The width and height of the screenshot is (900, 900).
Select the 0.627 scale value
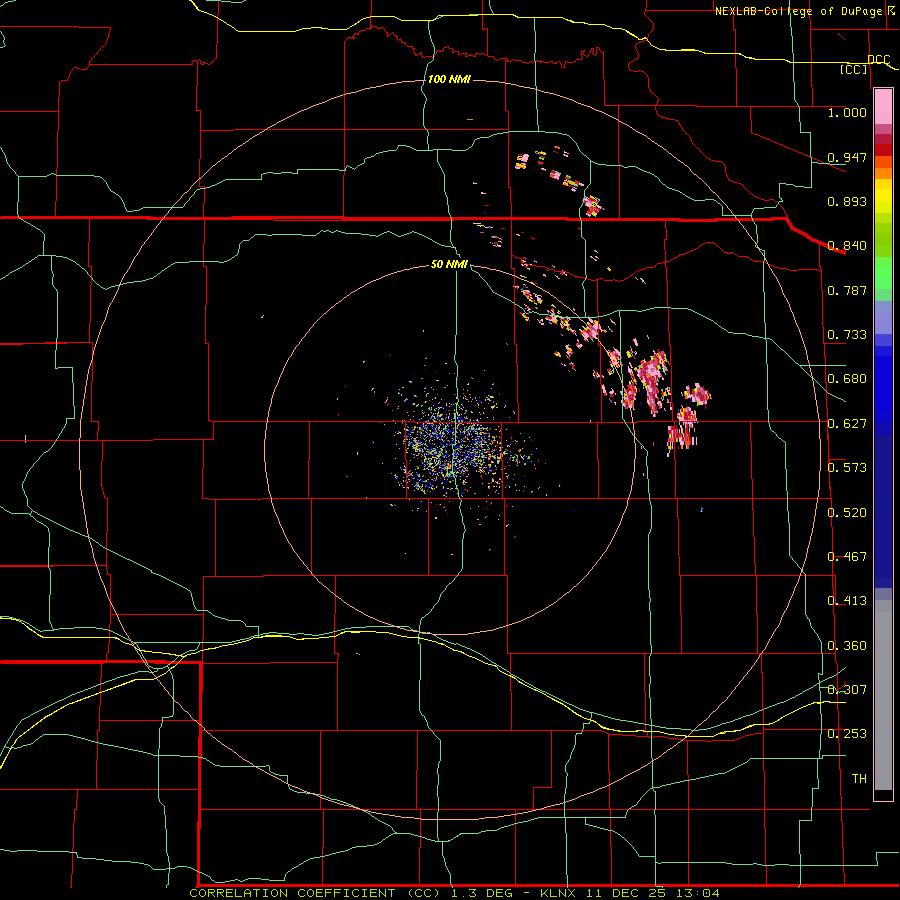coord(847,424)
